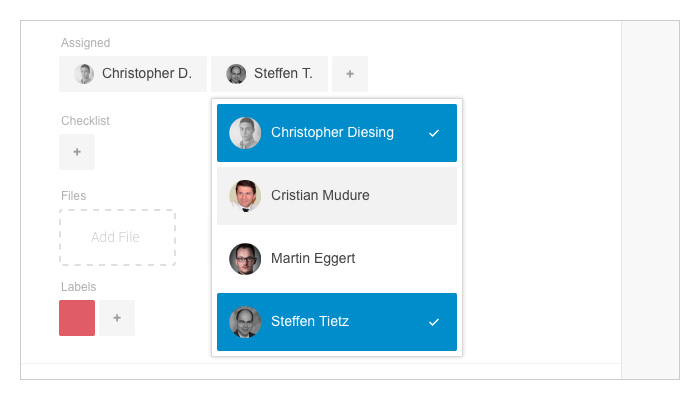Uncheck the checkmark next to Christopher Diesing
This screenshot has height=400, width=700.
click(434, 133)
